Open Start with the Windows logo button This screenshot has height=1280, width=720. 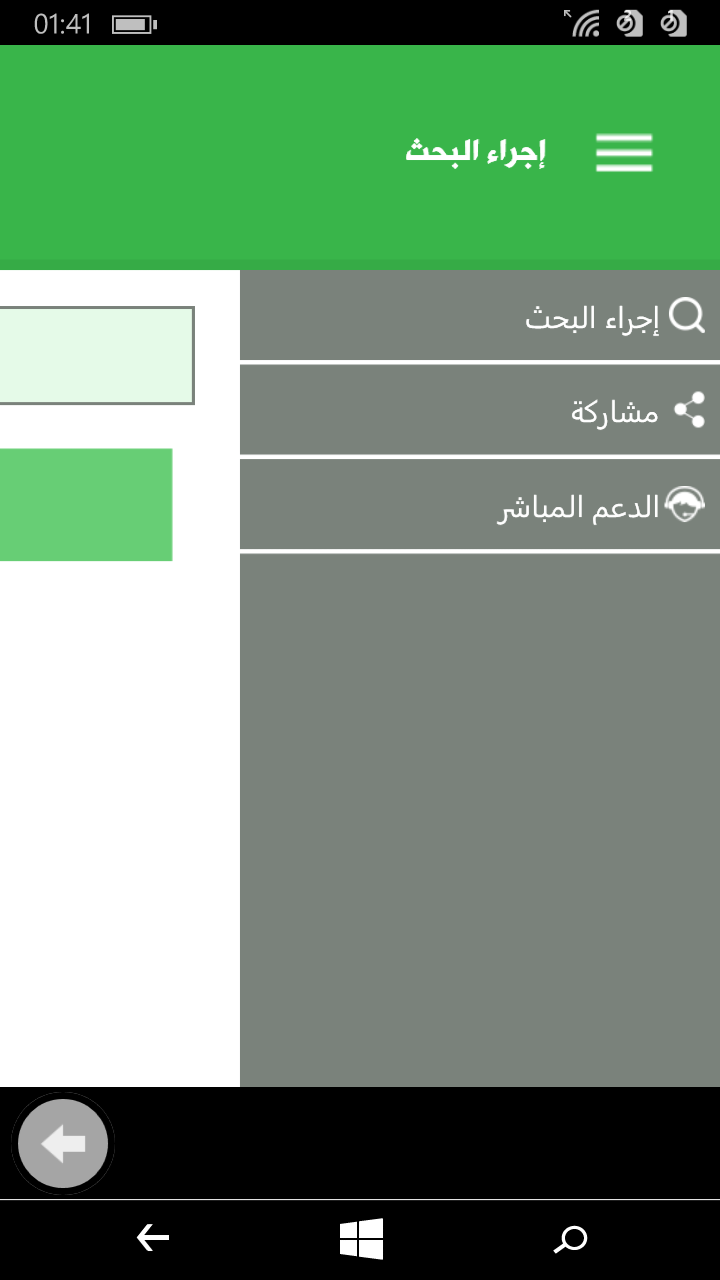(361, 1239)
